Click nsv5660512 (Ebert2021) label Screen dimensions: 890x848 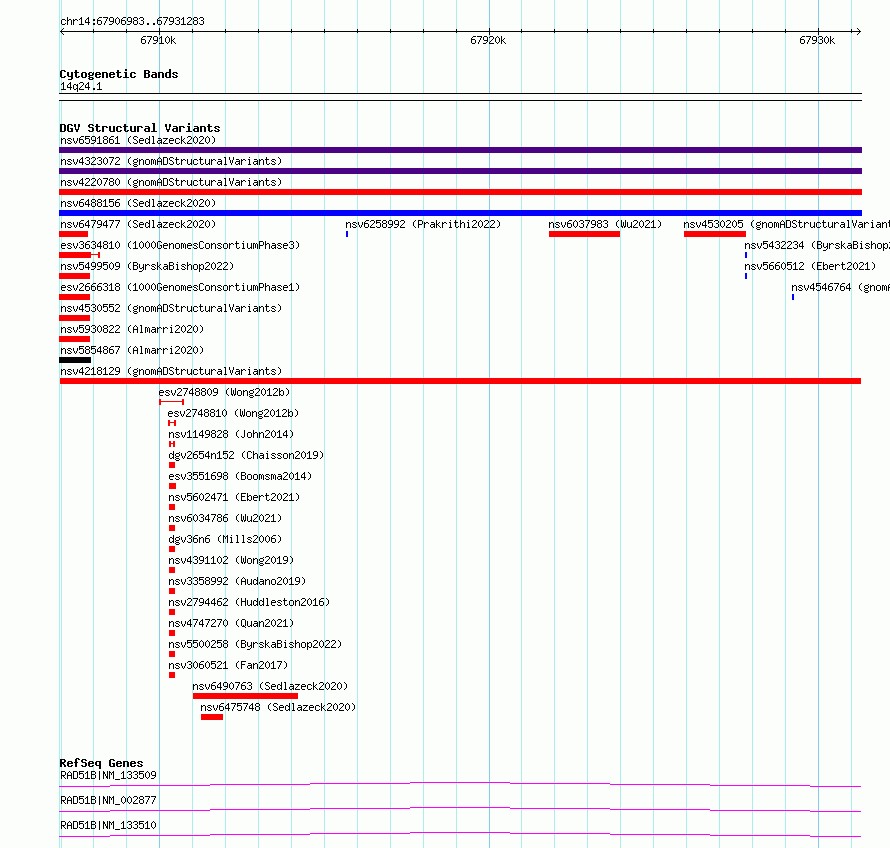pyautogui.click(x=810, y=266)
